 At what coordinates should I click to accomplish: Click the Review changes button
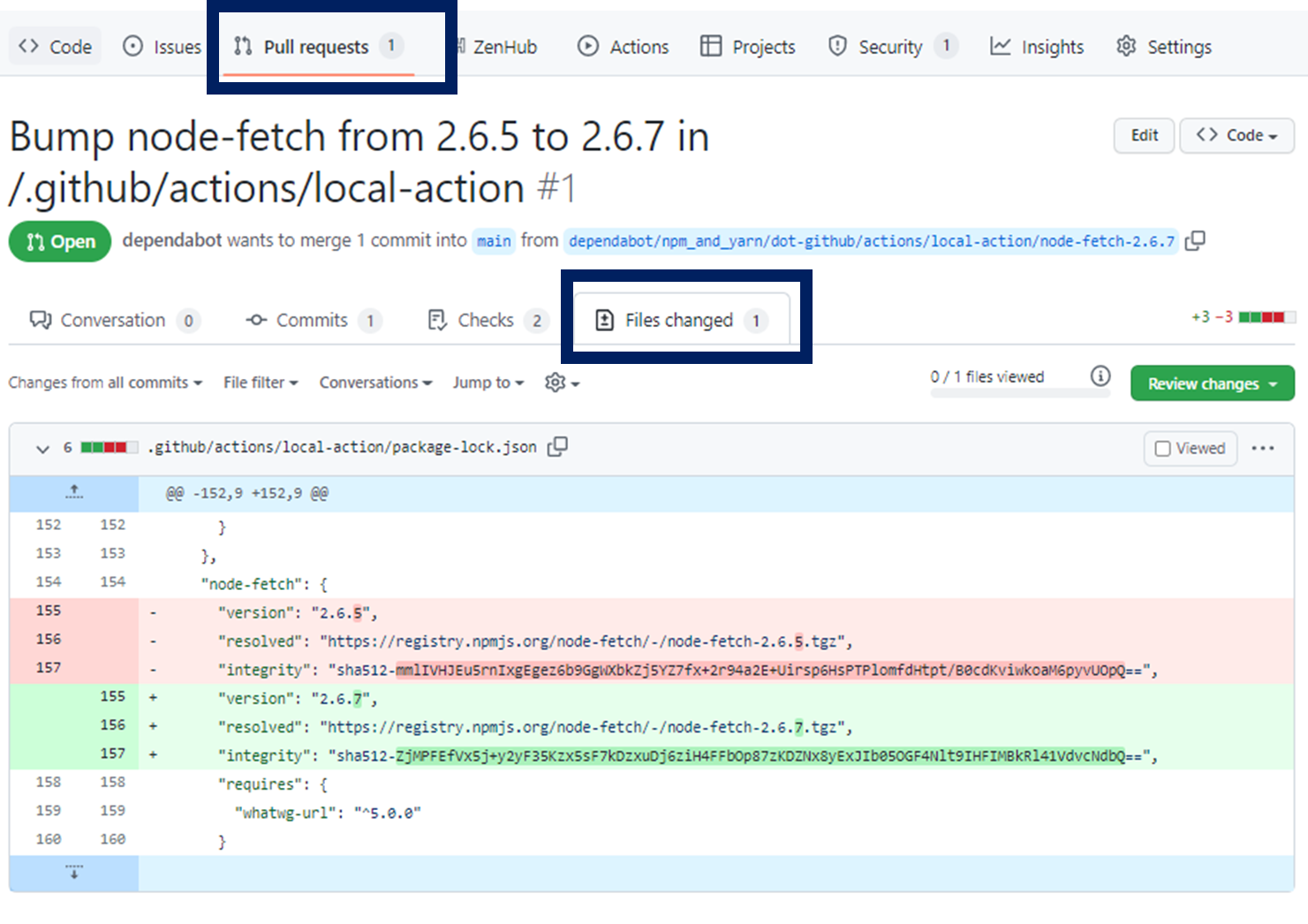(x=1212, y=383)
